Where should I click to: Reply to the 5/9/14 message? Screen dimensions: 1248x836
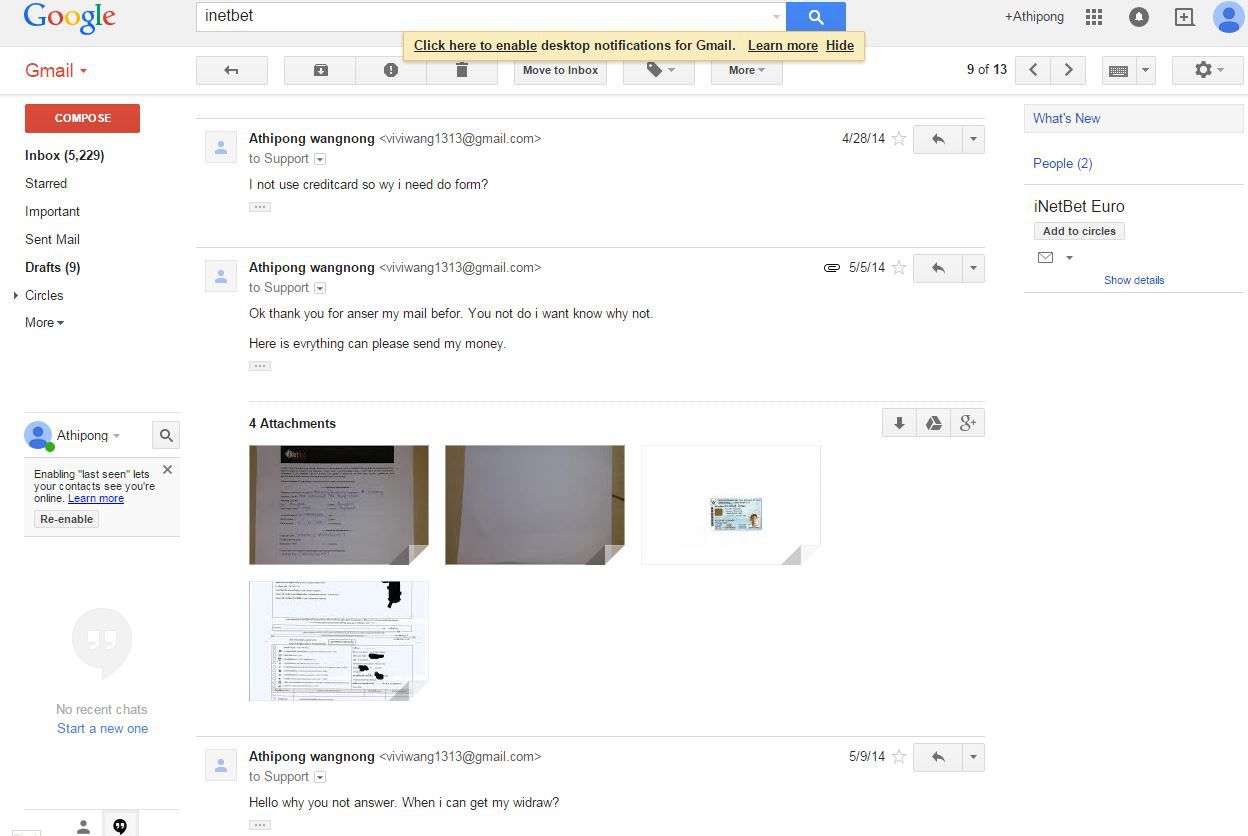[x=938, y=757]
